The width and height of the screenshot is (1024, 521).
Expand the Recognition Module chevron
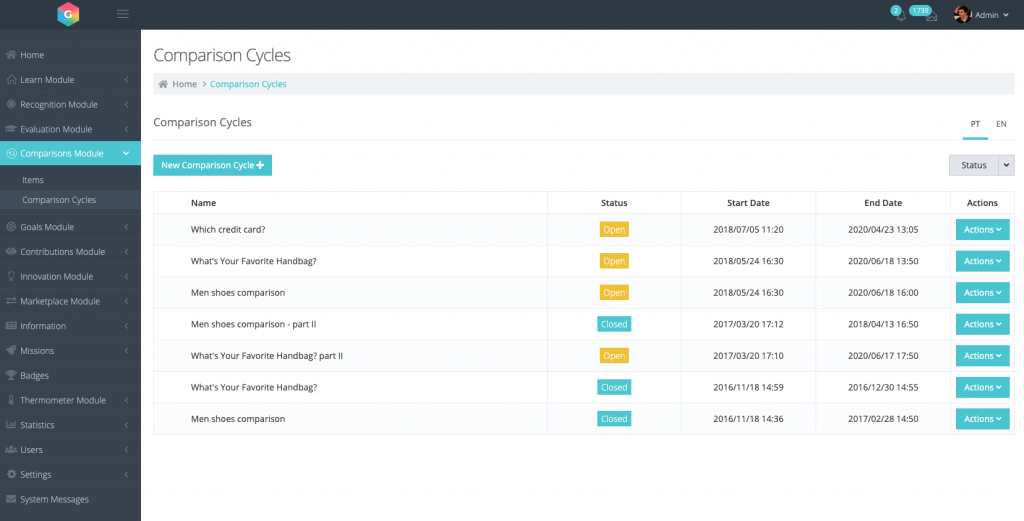pos(126,104)
